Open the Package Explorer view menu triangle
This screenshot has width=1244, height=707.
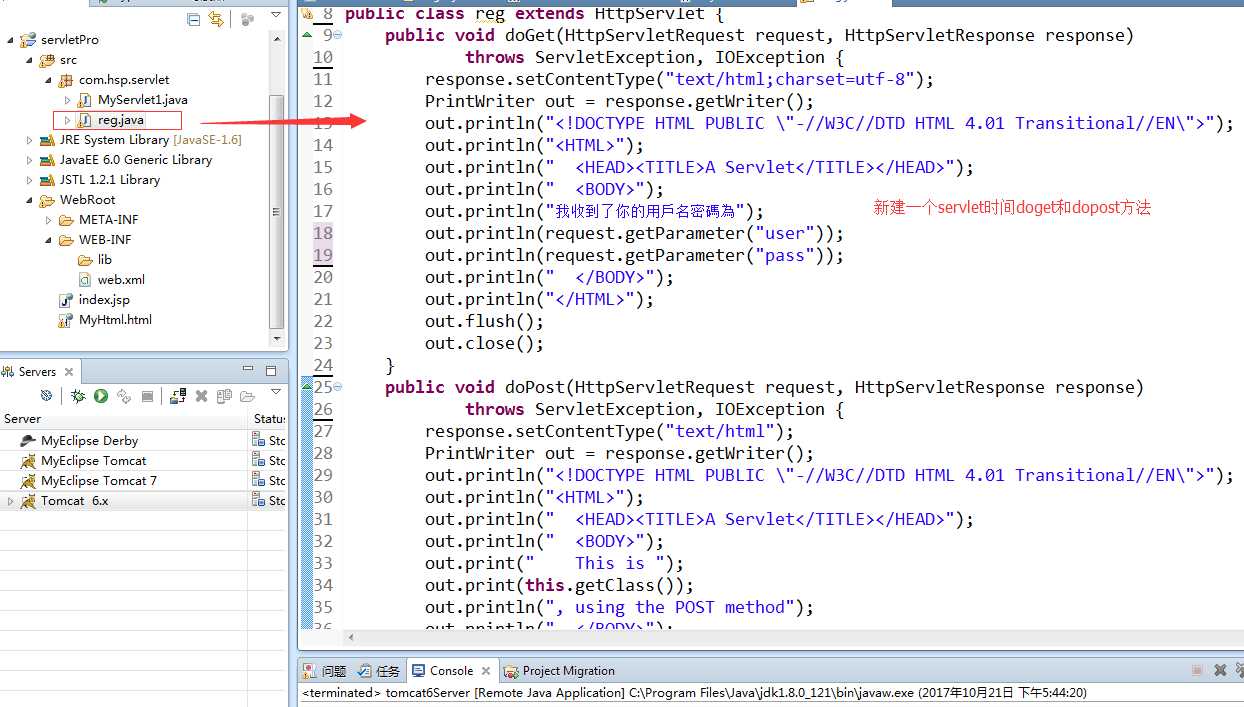coord(276,16)
